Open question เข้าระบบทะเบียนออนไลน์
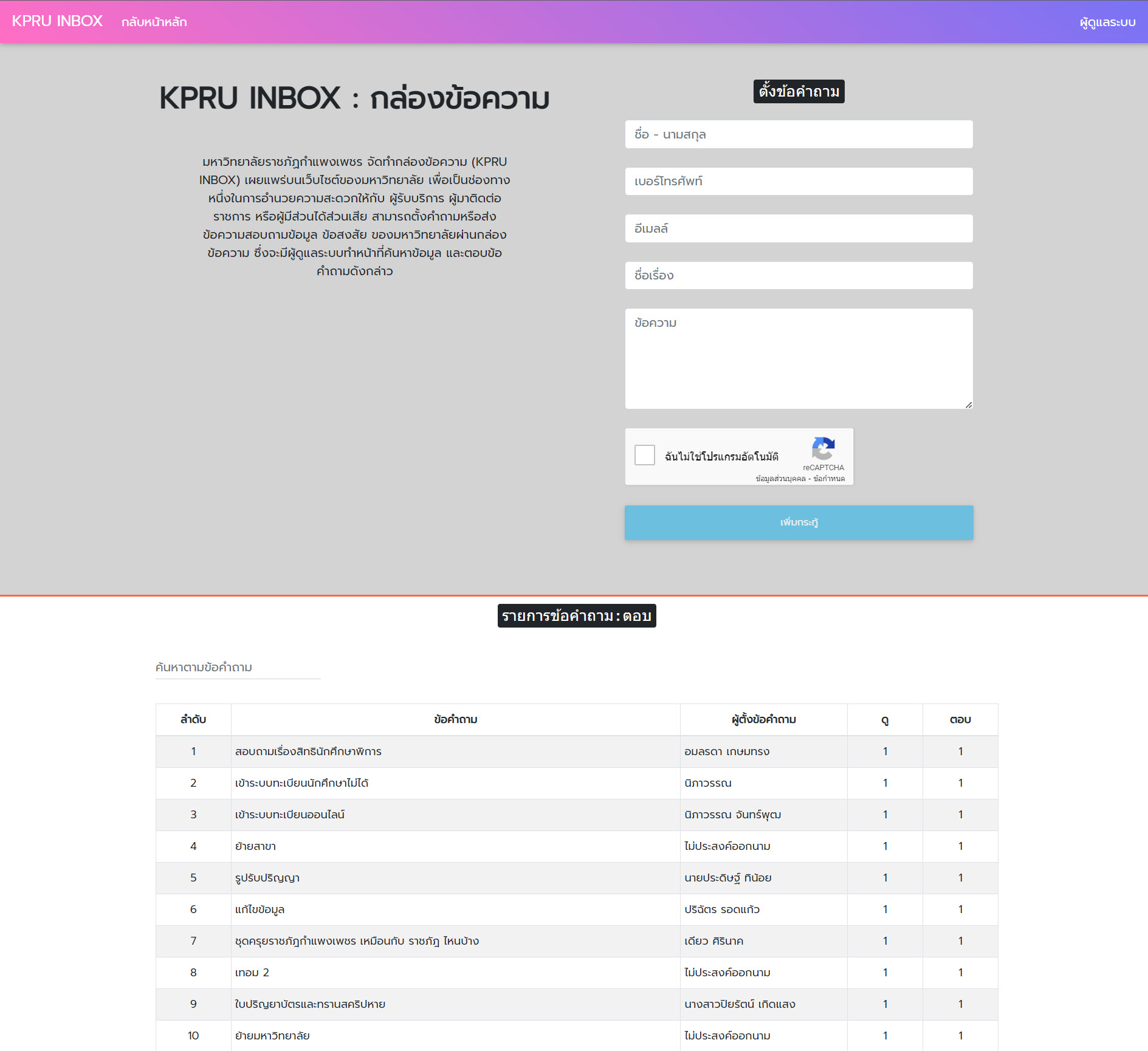The width and height of the screenshot is (1148, 1051). point(290,815)
